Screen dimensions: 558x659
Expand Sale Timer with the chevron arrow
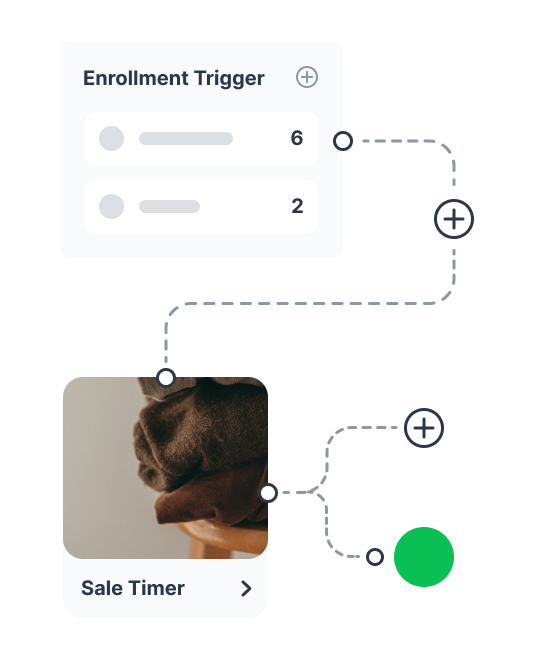(x=246, y=588)
